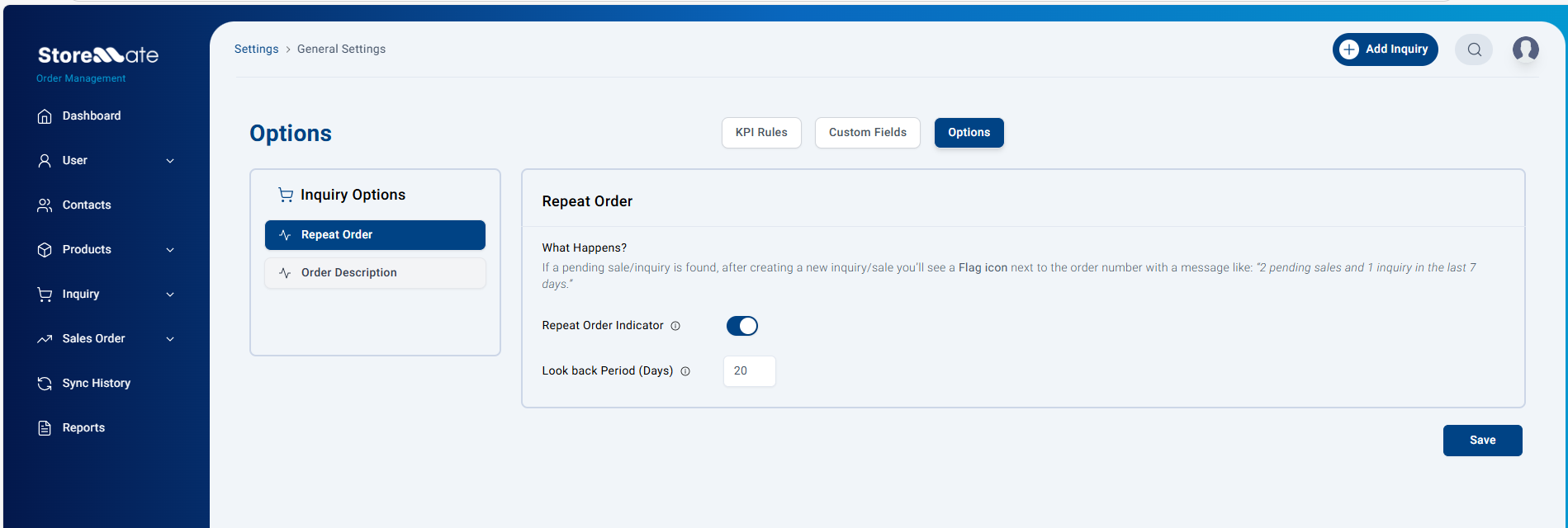Click General Settings breadcrumb text
1568x528 pixels.
[341, 49]
